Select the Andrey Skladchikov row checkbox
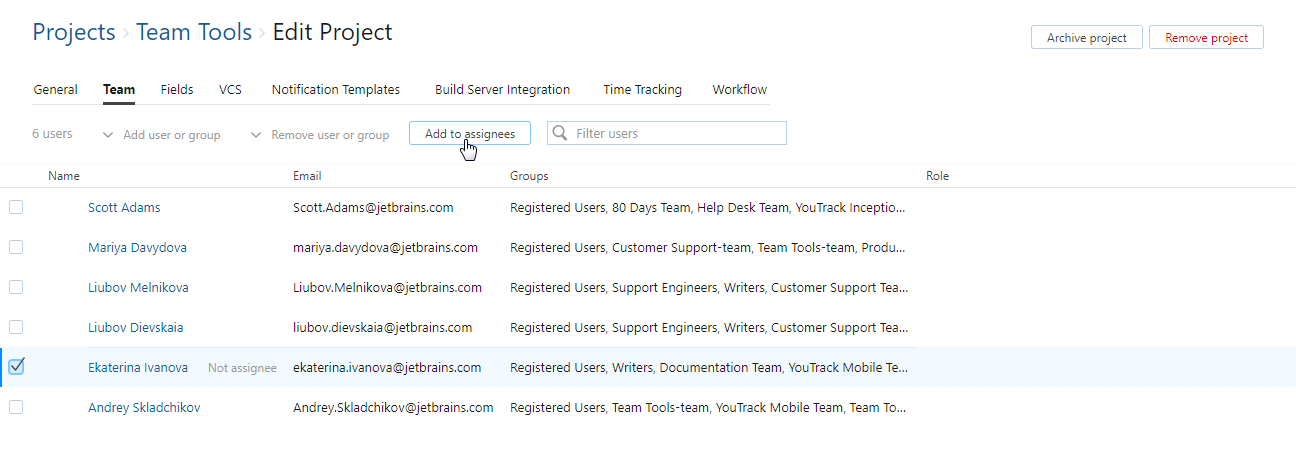The width and height of the screenshot is (1296, 453). click(x=16, y=407)
